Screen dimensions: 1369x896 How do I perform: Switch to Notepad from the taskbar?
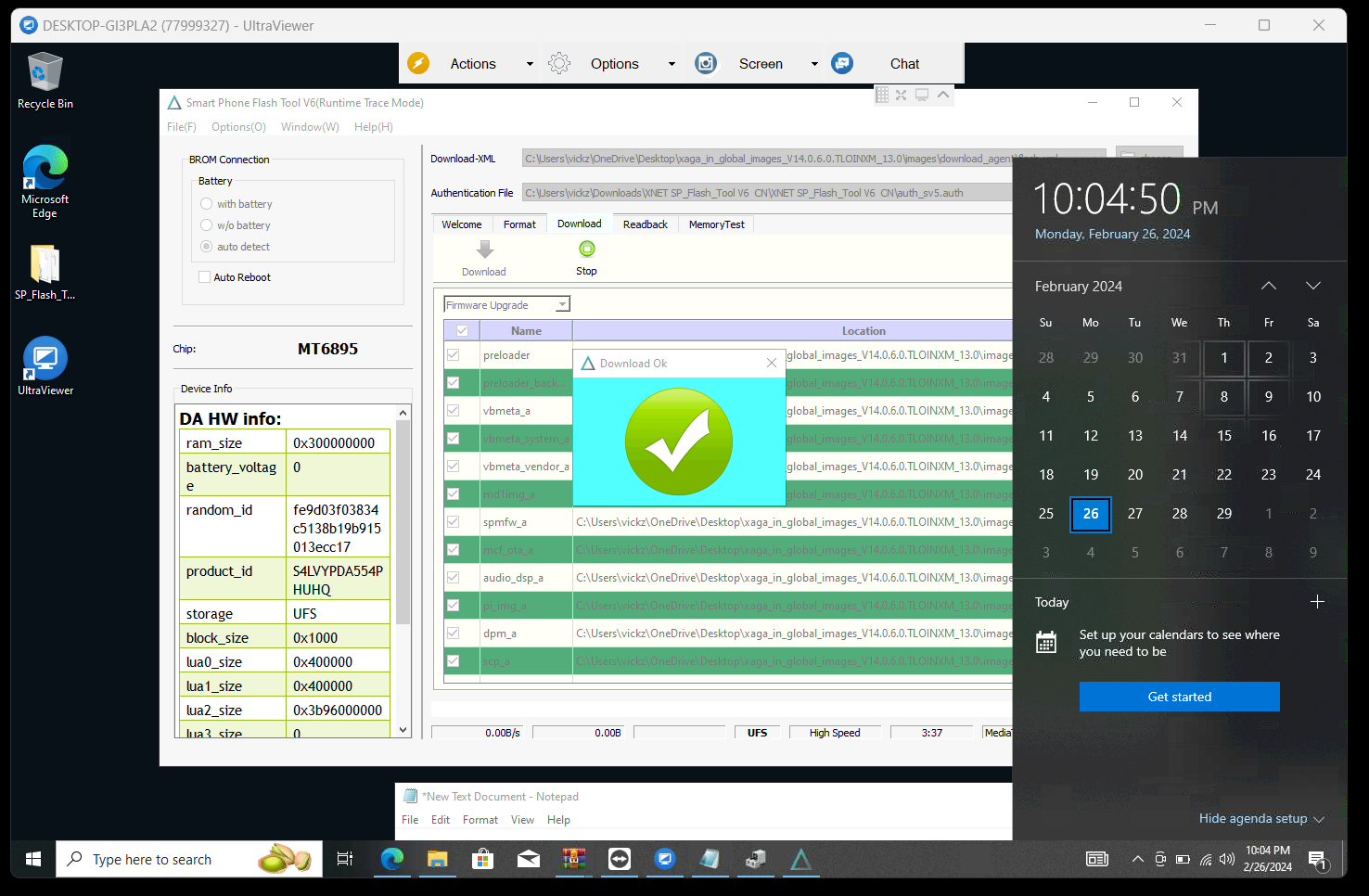click(710, 860)
